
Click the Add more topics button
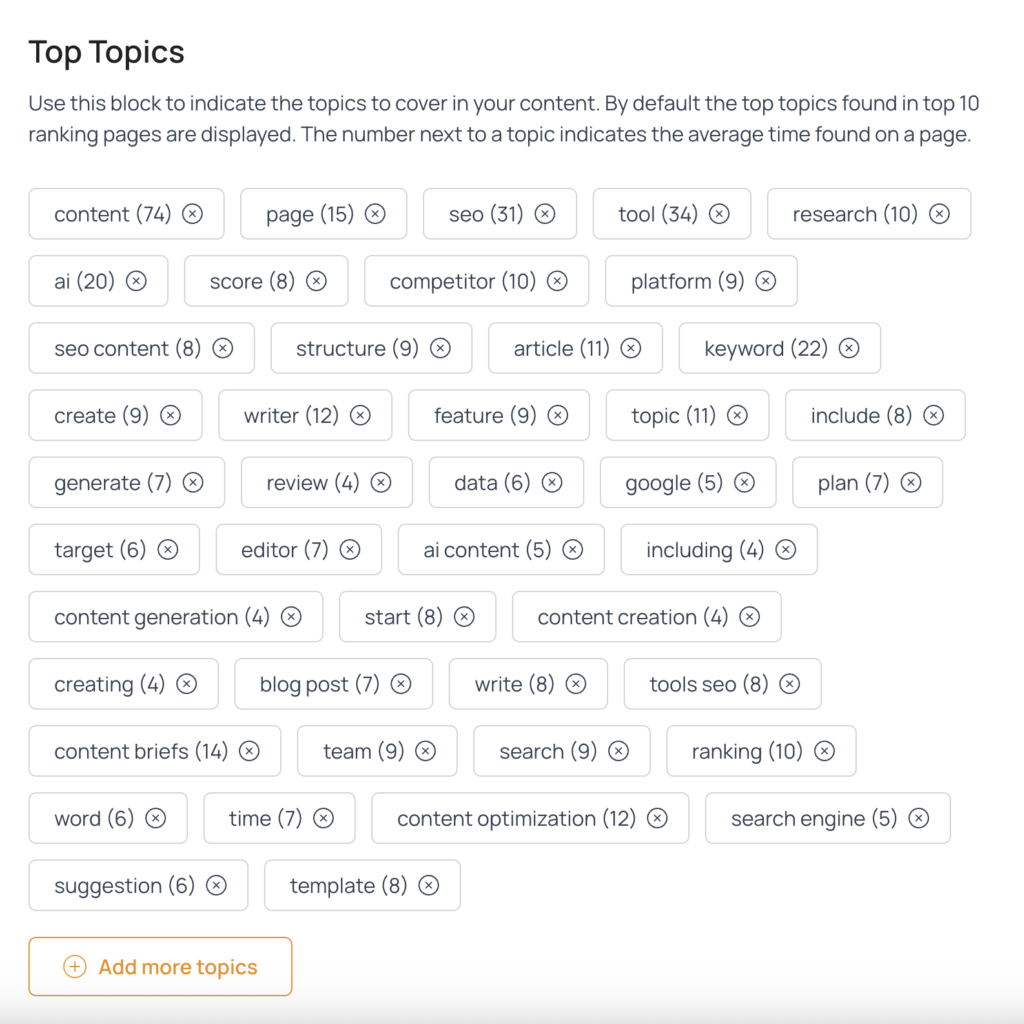pos(160,967)
